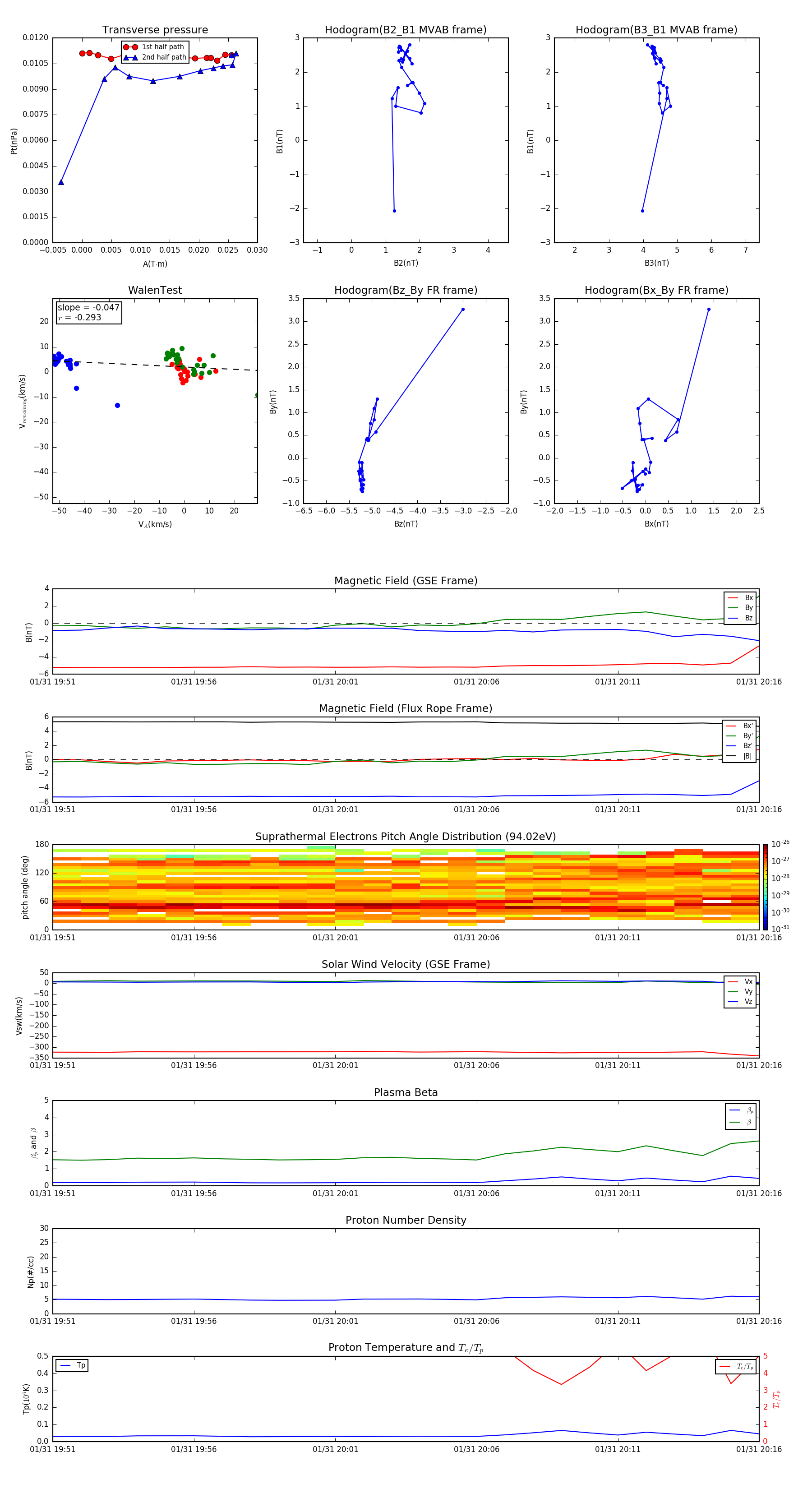
Task: Click the 'Solar Wind Velocity (GSE Frame)' title
Action: [406, 965]
